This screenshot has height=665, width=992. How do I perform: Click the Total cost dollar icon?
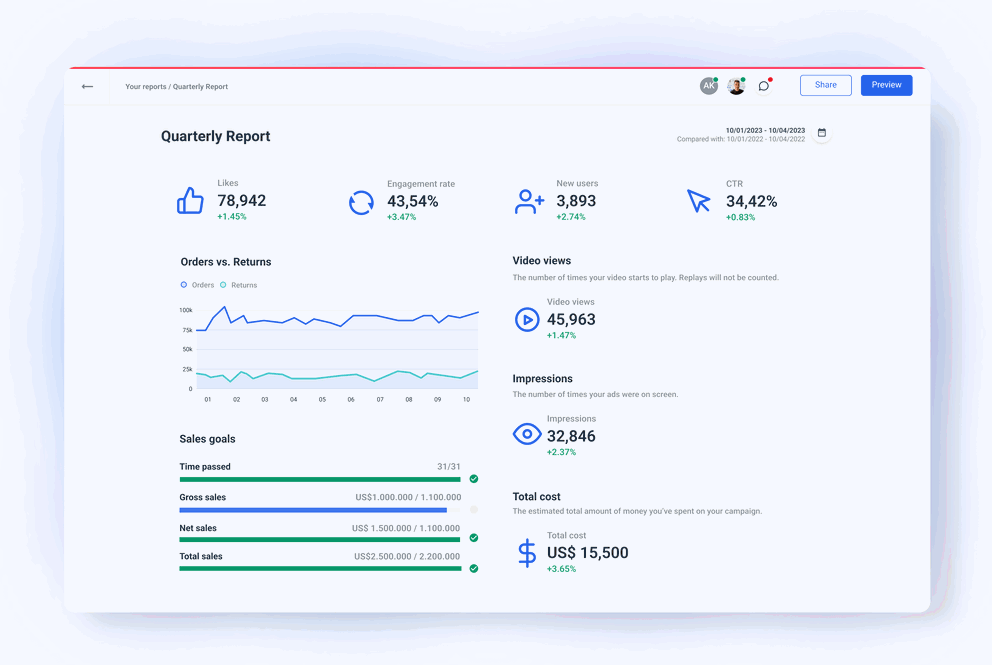(x=527, y=551)
